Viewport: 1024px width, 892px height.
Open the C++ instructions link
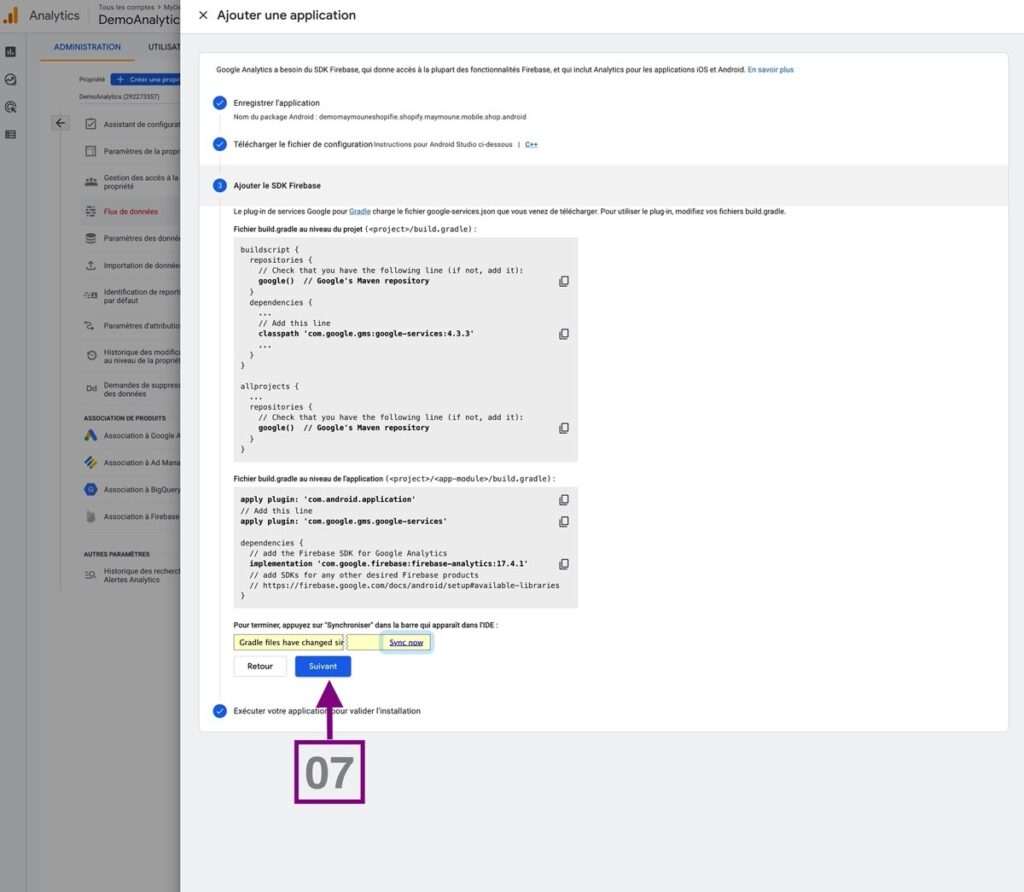[x=531, y=144]
